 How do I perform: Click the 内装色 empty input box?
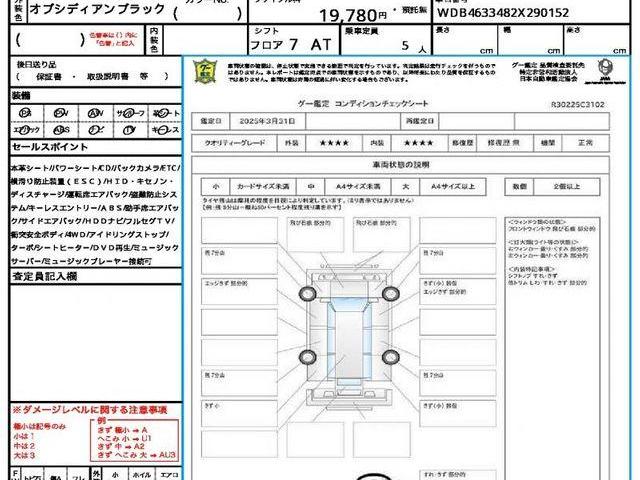tap(203, 40)
